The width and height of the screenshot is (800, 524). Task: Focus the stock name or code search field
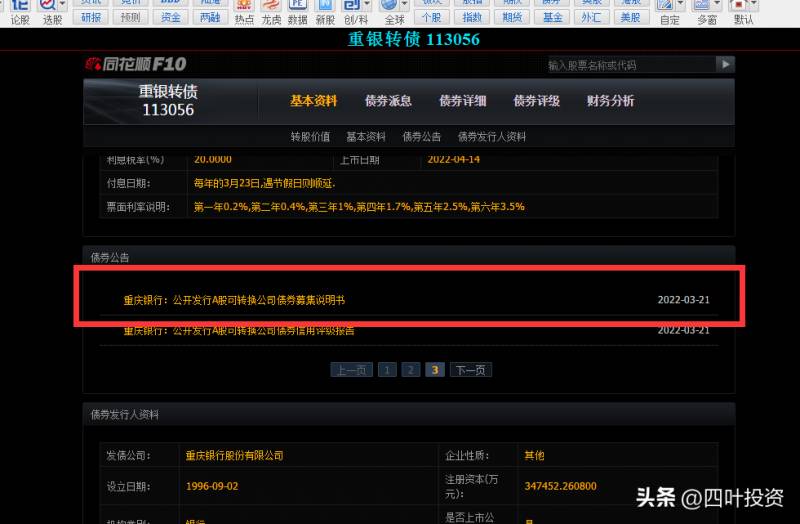click(x=631, y=65)
